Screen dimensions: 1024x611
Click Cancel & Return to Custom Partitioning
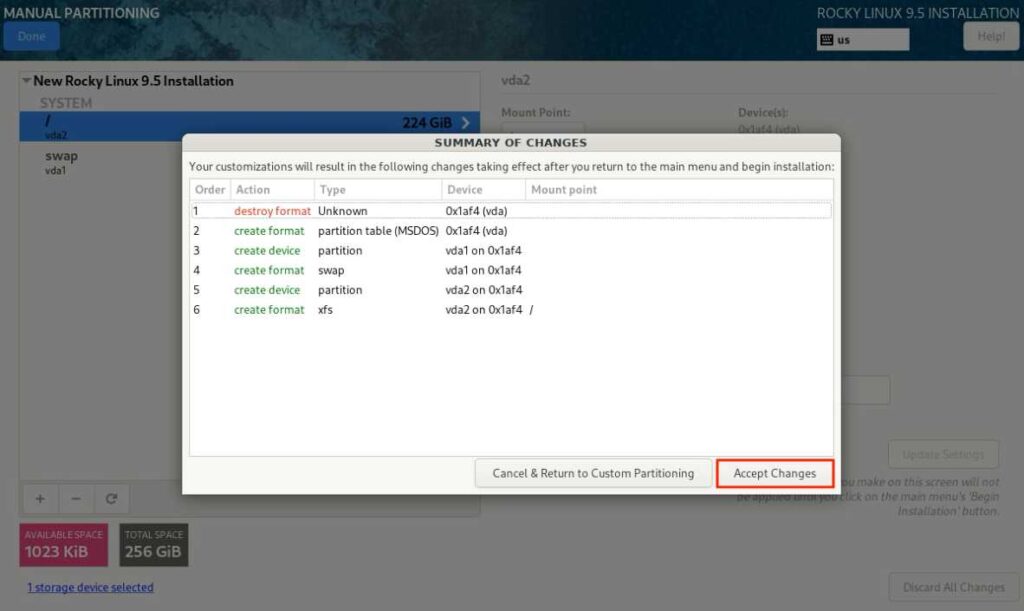[593, 473]
